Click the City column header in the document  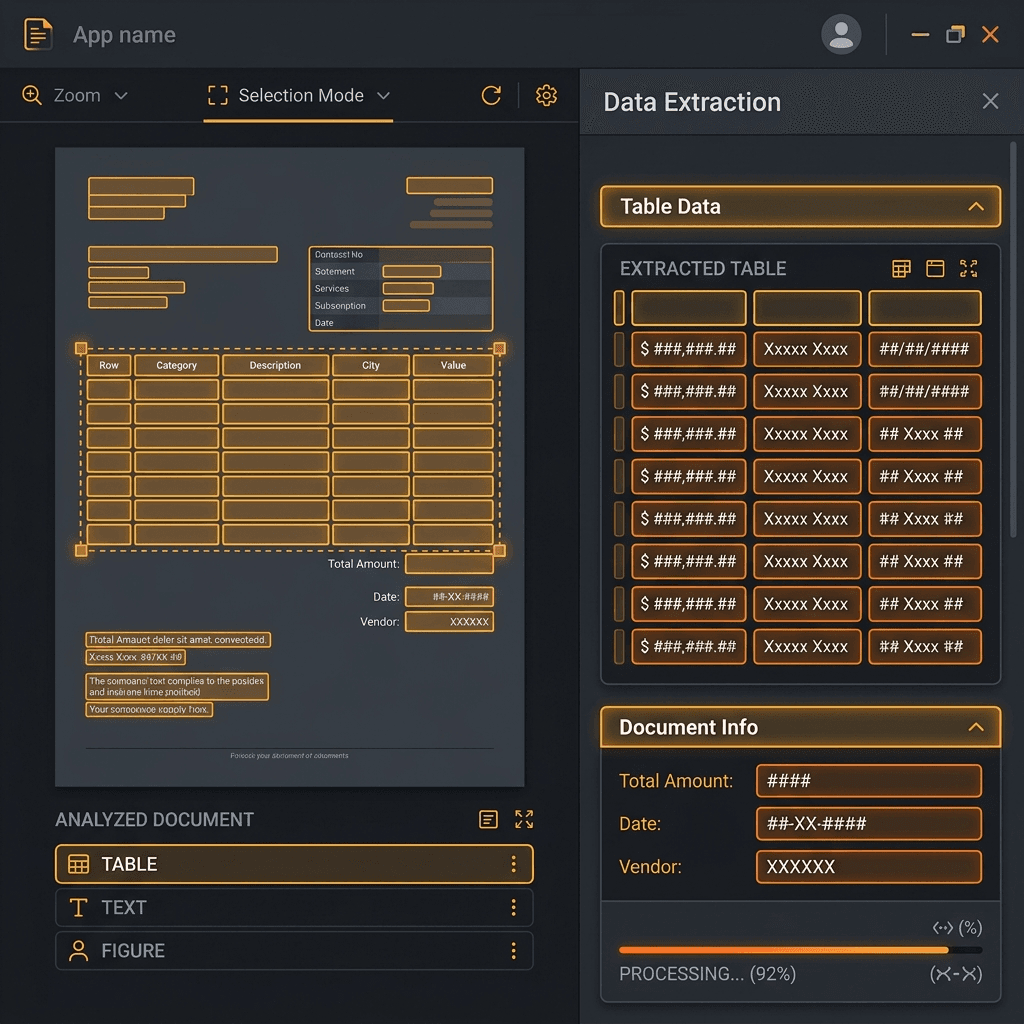point(370,365)
